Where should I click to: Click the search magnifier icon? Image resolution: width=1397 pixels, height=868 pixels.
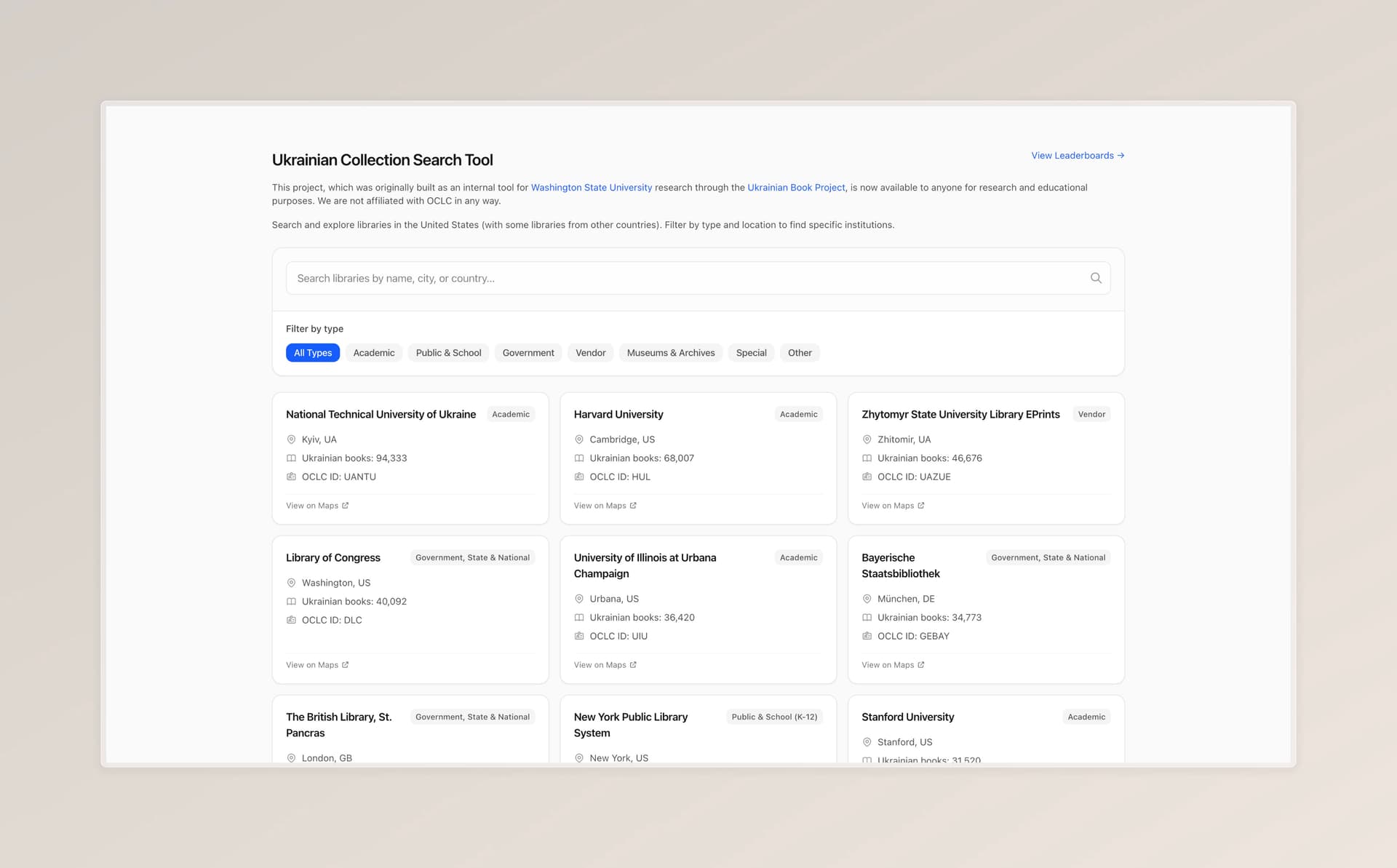[1096, 278]
